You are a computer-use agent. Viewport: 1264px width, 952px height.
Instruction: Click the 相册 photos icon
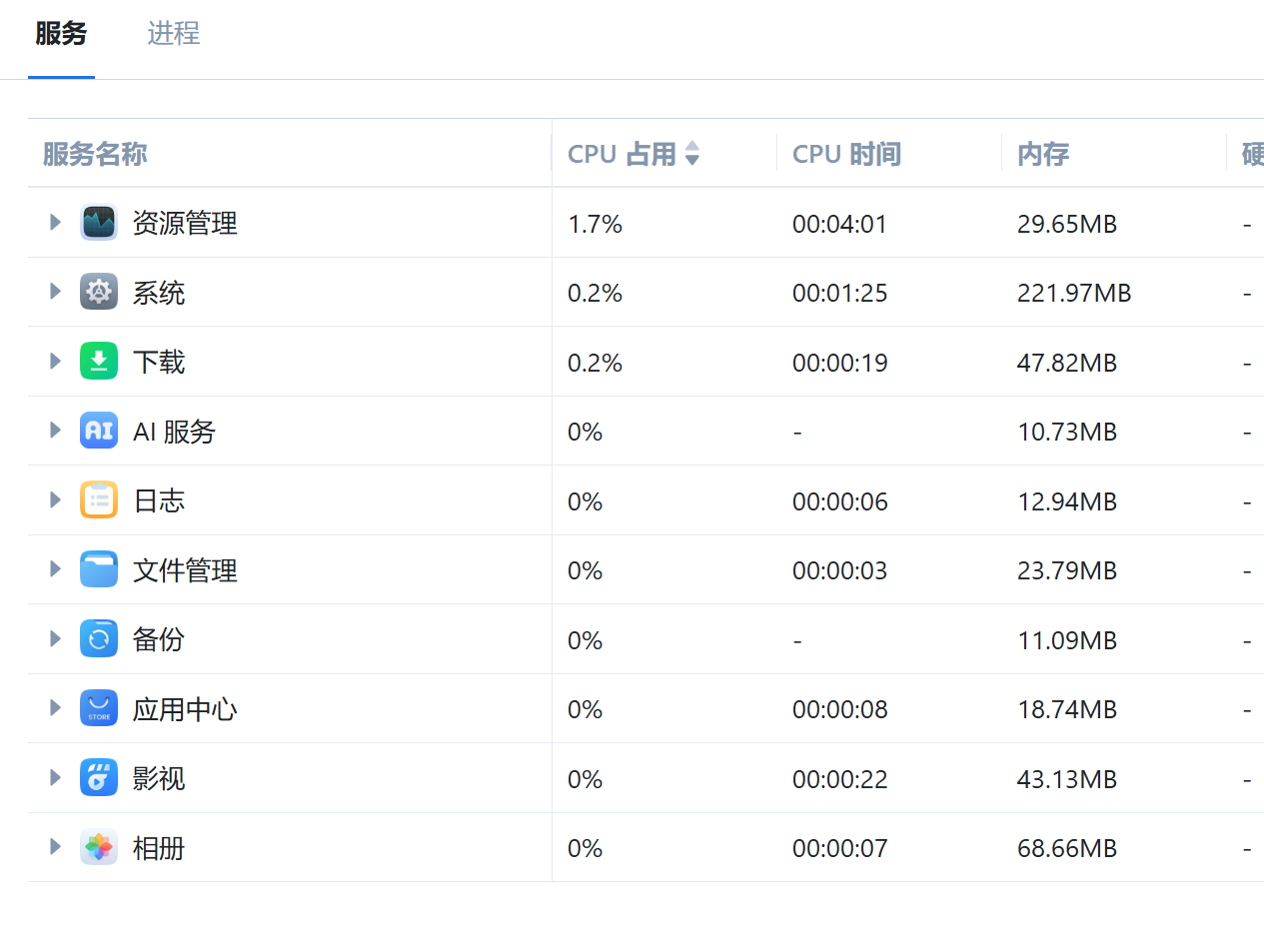99,847
